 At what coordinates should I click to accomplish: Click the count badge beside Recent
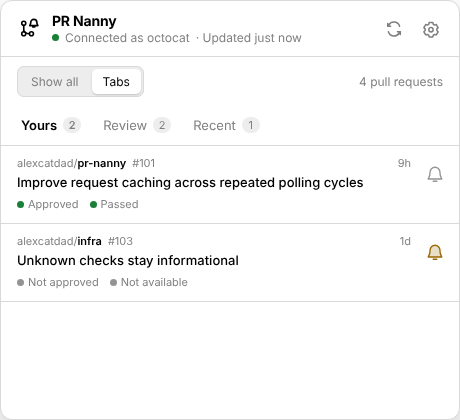251,125
